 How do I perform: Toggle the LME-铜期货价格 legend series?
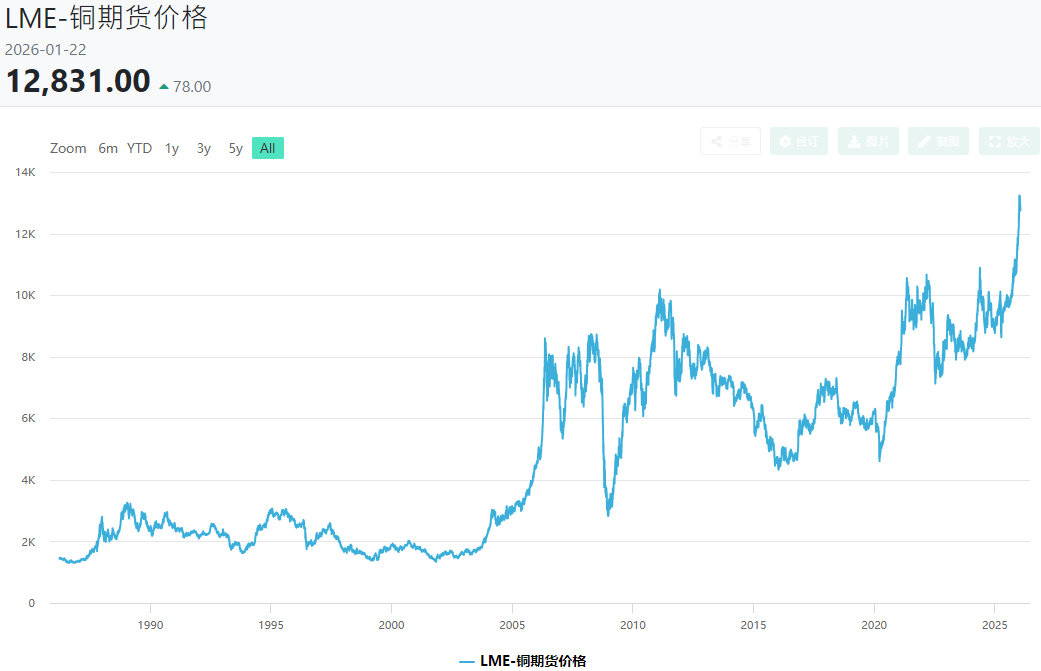pos(523,660)
